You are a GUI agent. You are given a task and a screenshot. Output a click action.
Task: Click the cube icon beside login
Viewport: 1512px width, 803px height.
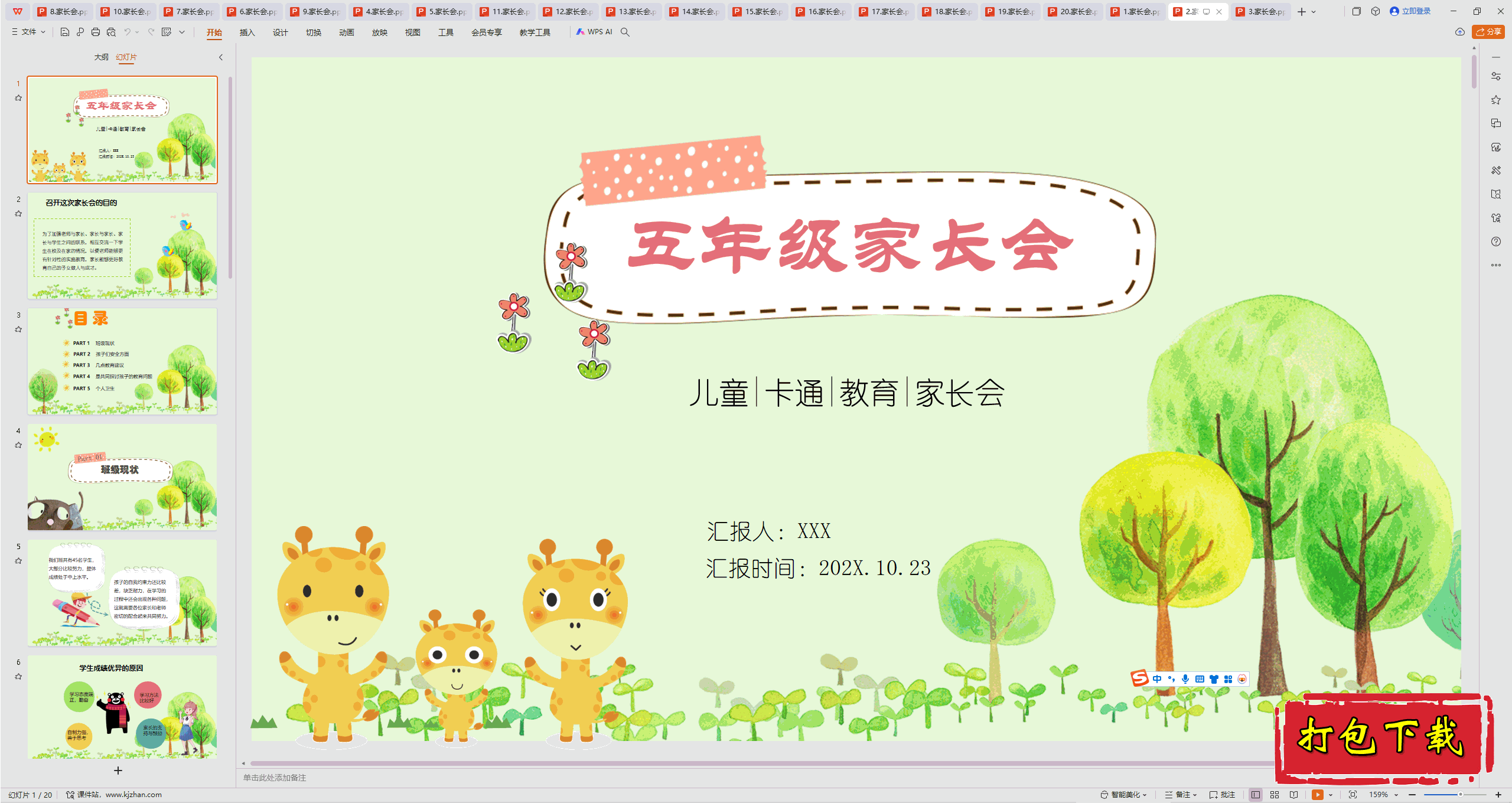(1376, 11)
